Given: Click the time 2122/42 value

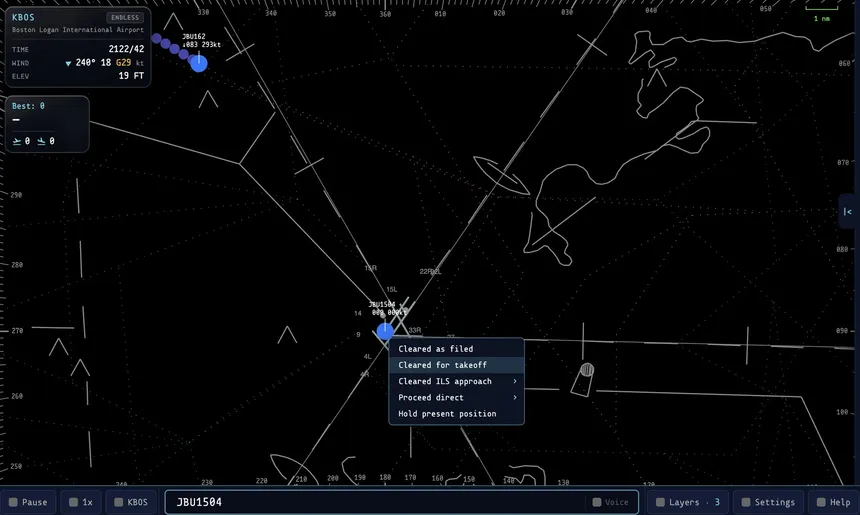Looking at the screenshot, I should click(126, 49).
